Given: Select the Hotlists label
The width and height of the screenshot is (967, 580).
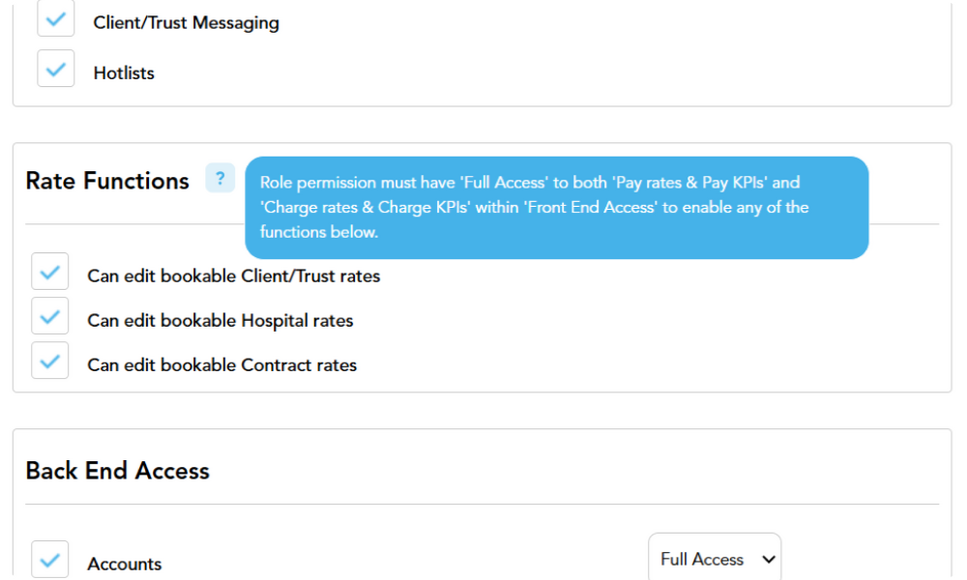Looking at the screenshot, I should pyautogui.click(x=123, y=73).
